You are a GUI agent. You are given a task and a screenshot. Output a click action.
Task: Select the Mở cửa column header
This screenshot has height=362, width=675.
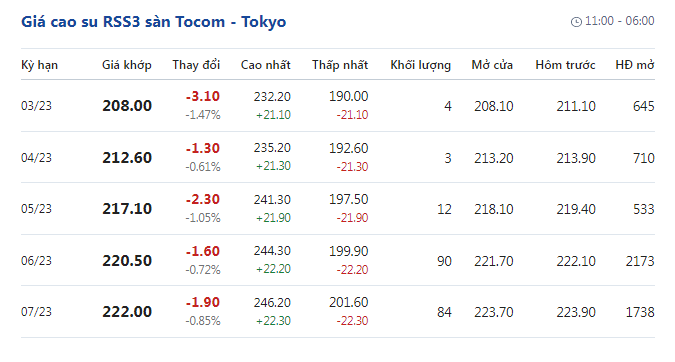coord(492,65)
